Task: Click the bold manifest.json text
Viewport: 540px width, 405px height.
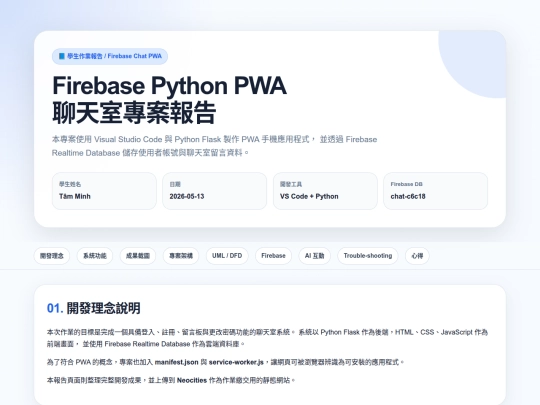Action: pyautogui.click(x=177, y=362)
